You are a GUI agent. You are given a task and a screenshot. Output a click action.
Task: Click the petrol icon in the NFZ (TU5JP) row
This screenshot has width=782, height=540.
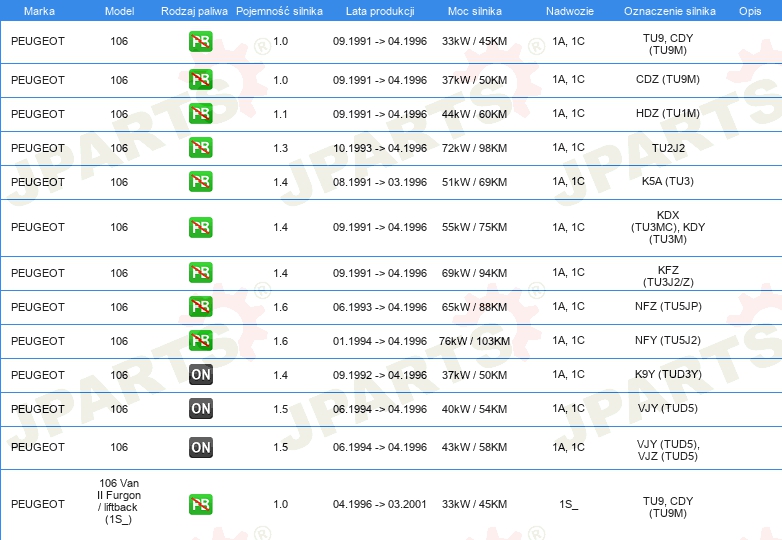(x=200, y=307)
